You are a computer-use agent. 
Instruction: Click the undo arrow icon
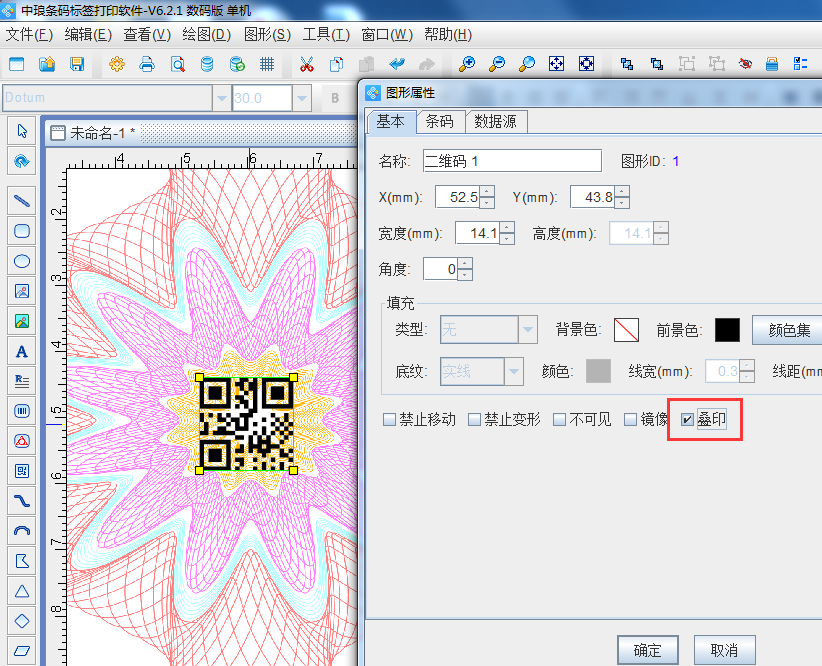click(396, 64)
